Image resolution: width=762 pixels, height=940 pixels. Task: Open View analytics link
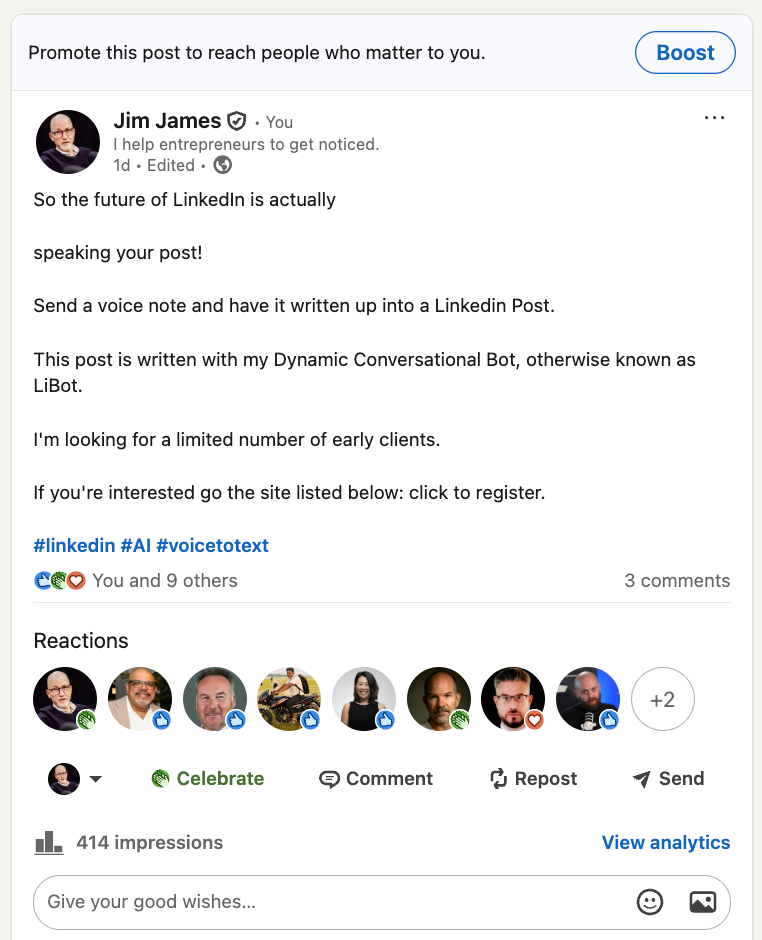pos(666,843)
